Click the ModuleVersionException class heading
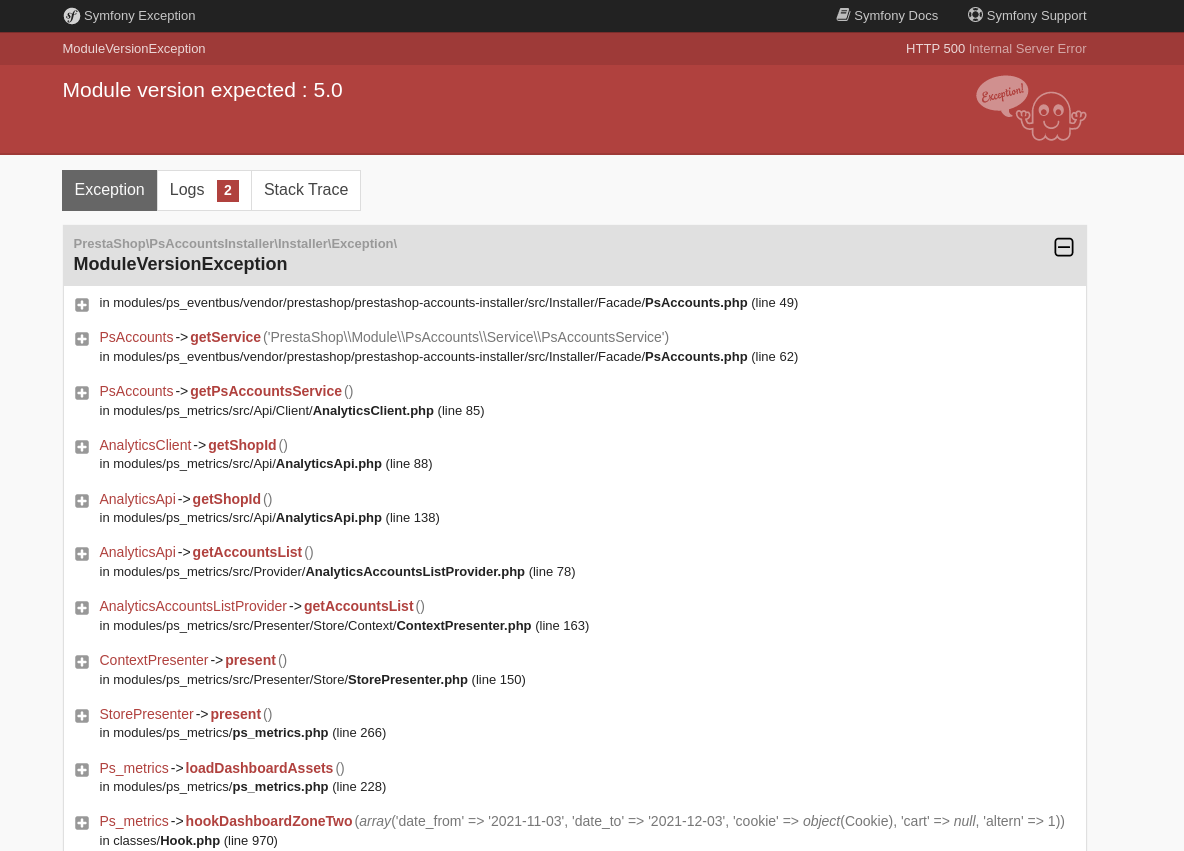The width and height of the screenshot is (1184, 851). (180, 264)
